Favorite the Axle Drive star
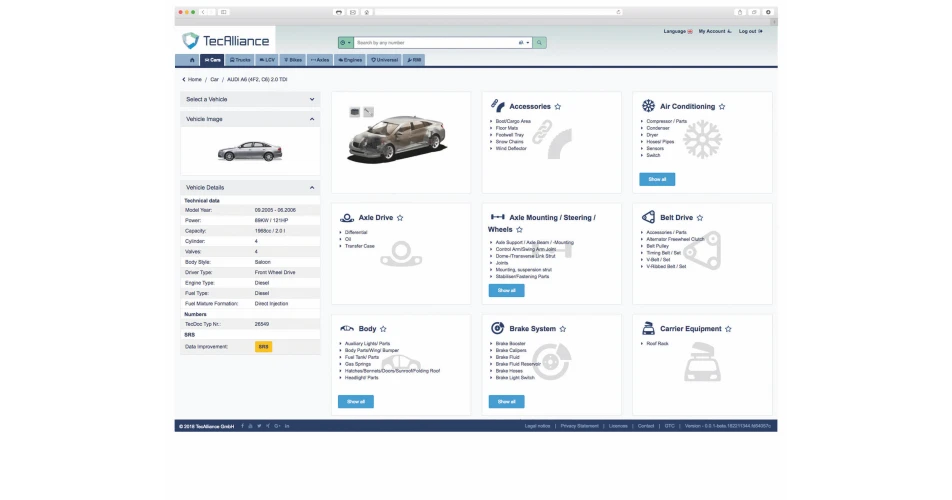 click(400, 218)
